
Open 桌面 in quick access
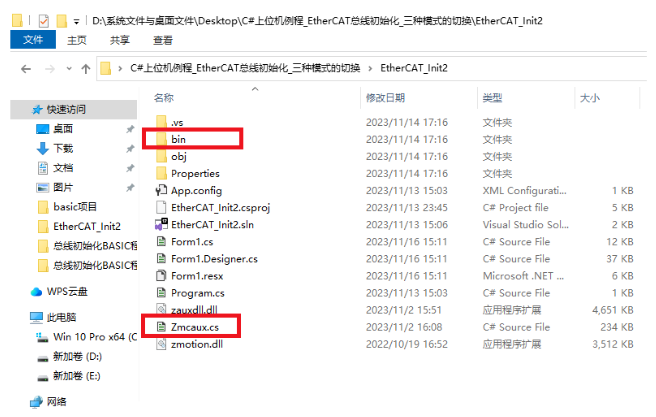click(x=63, y=129)
